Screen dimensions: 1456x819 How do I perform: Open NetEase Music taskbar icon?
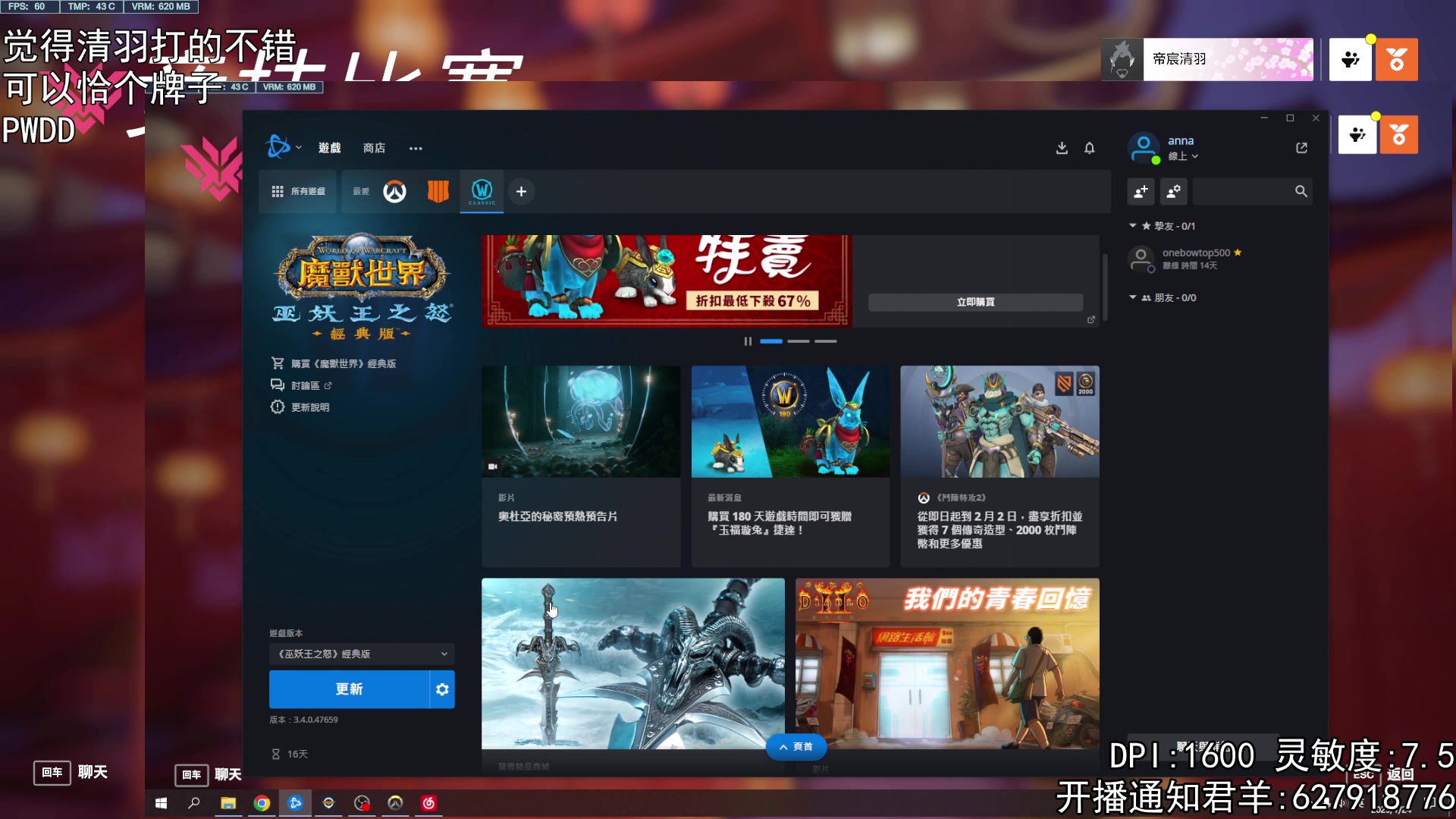pos(428,803)
